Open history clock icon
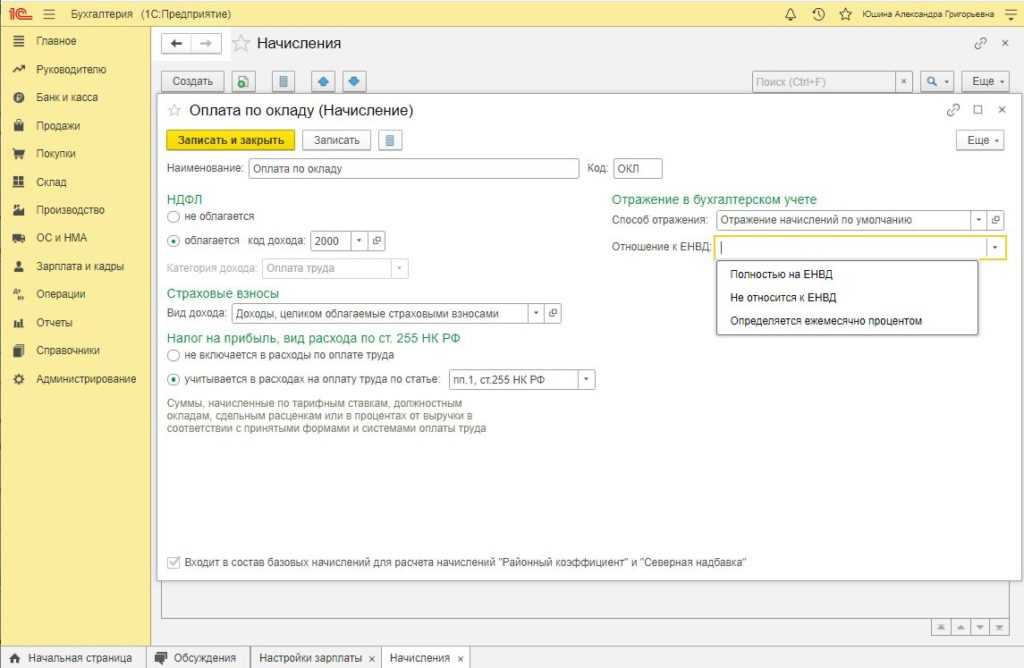 tap(818, 14)
